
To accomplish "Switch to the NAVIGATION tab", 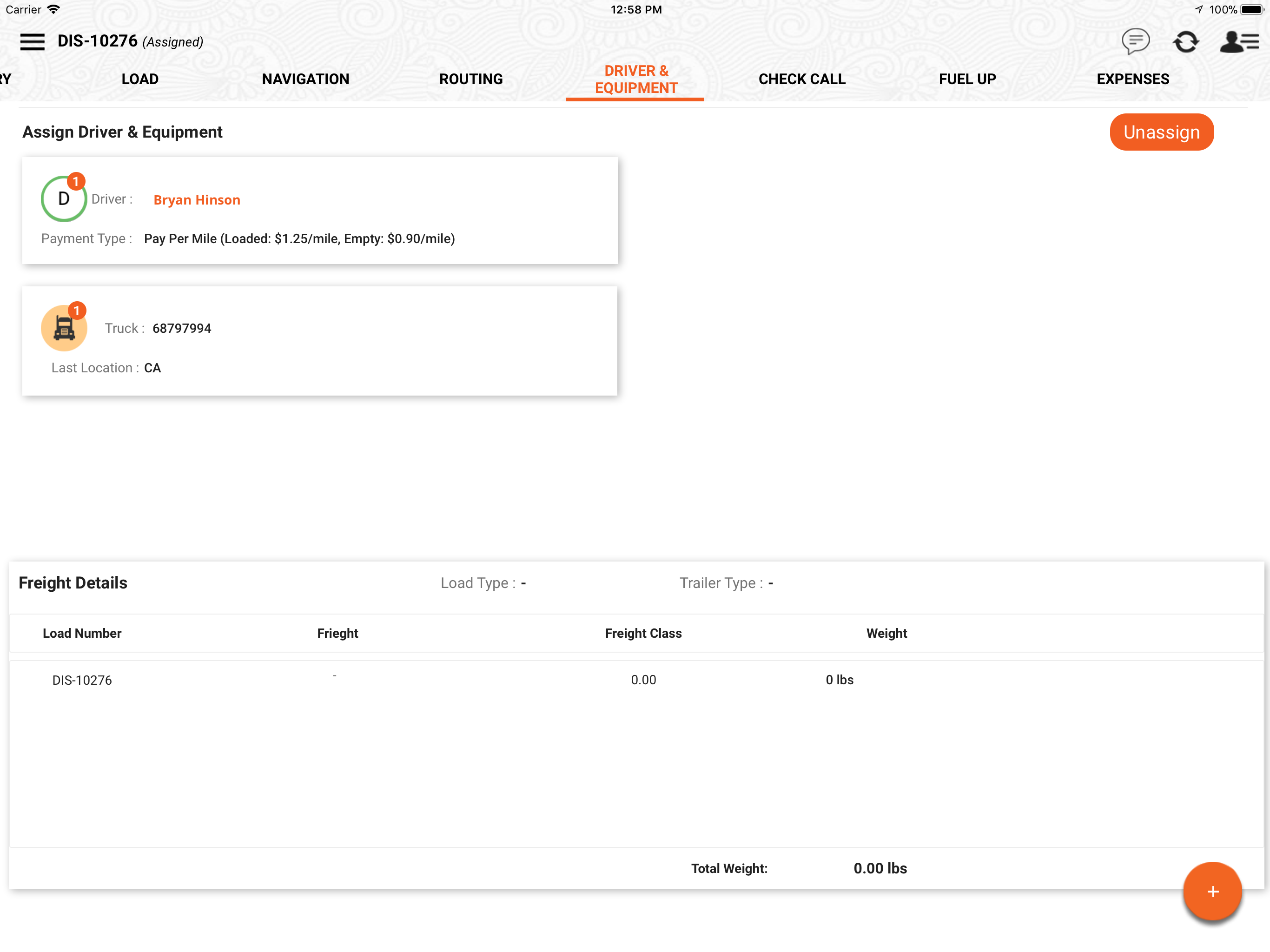I will tap(305, 79).
